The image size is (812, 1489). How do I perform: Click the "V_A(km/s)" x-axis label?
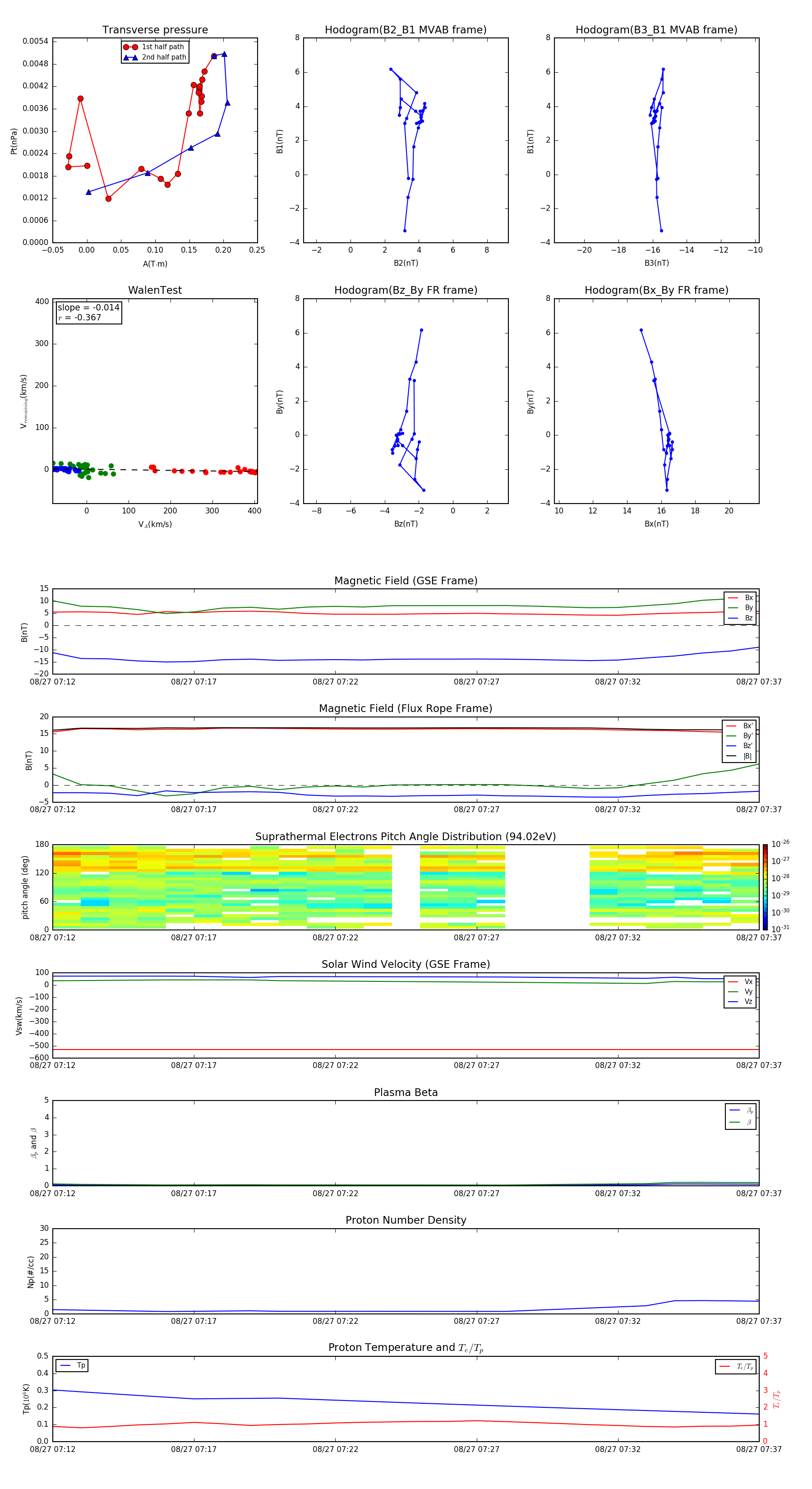[x=155, y=524]
